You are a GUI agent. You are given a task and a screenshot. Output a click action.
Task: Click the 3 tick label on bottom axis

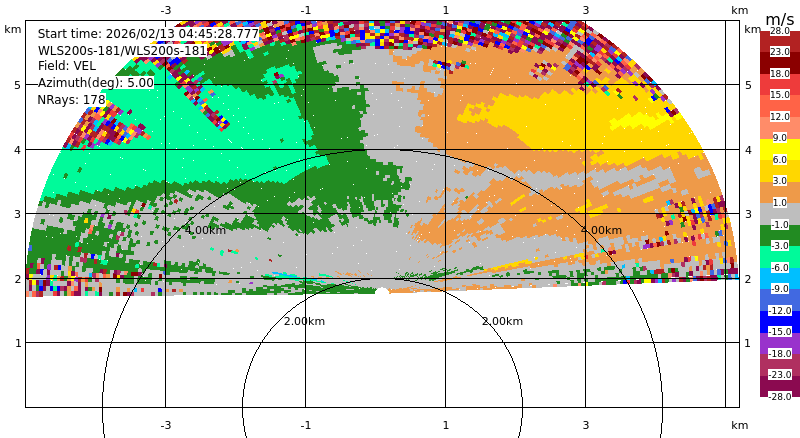[x=586, y=425]
